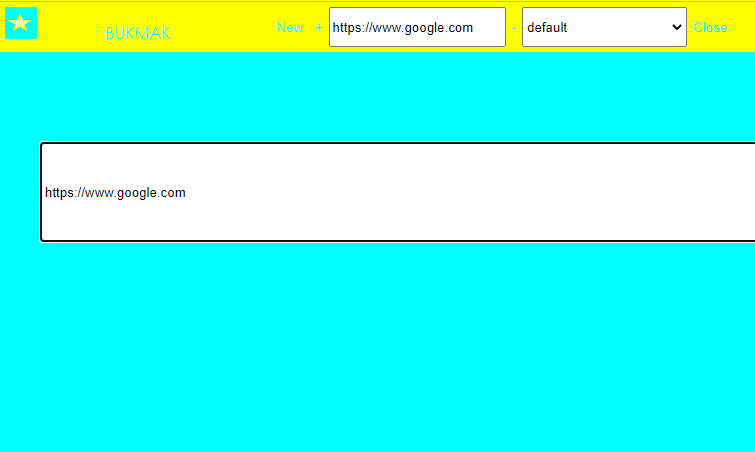Click the end of the header URL text
This screenshot has height=452, width=755.
[474, 27]
